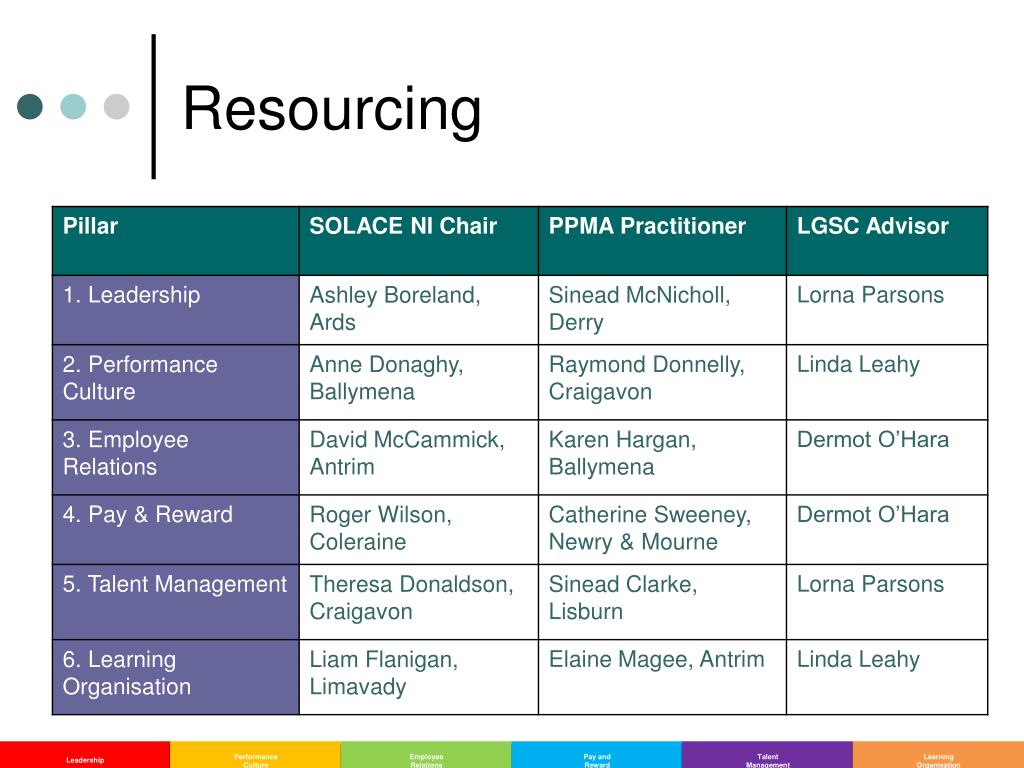Viewport: 1024px width, 768px height.
Task: Select Linda Leahy in the Learning Organisation row
Action: coord(887,677)
